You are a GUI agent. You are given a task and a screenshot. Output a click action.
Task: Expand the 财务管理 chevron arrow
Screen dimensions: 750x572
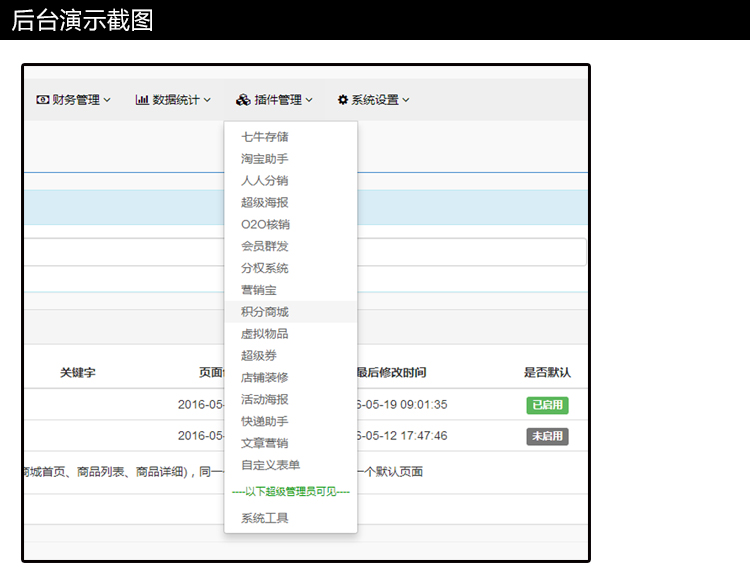tap(107, 100)
